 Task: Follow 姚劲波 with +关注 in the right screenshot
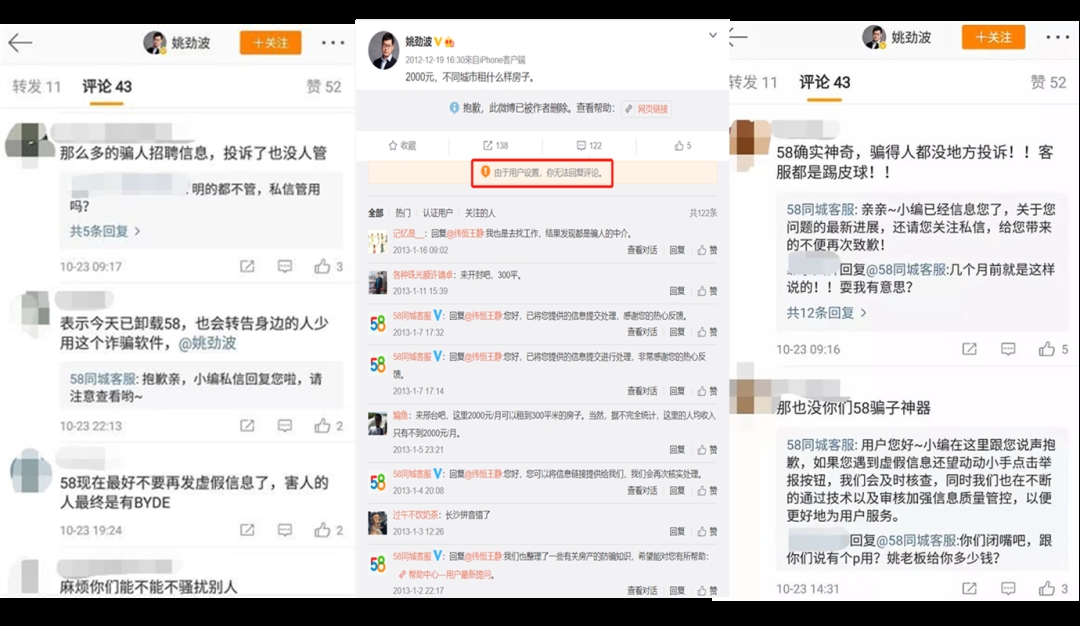pyautogui.click(x=993, y=37)
